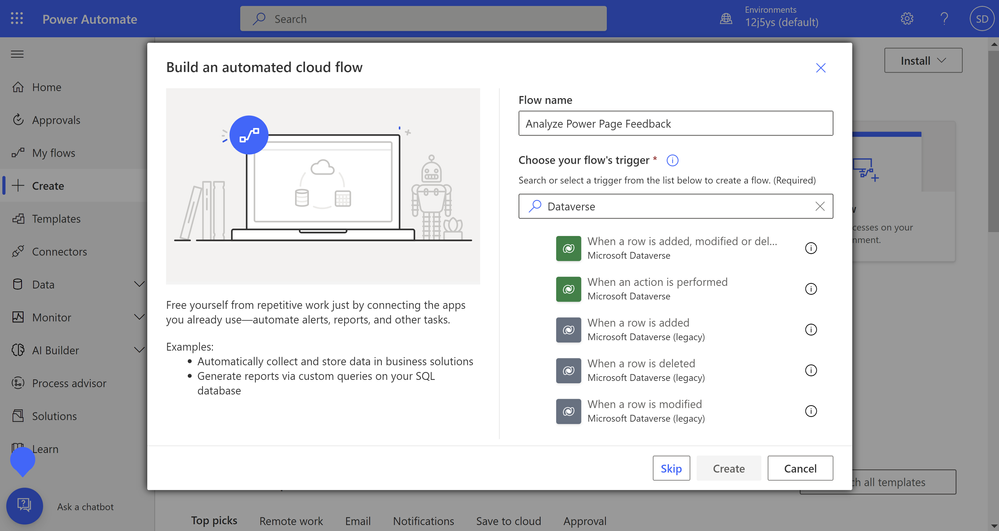
Task: Click Power Automate title link
Action: point(90,19)
